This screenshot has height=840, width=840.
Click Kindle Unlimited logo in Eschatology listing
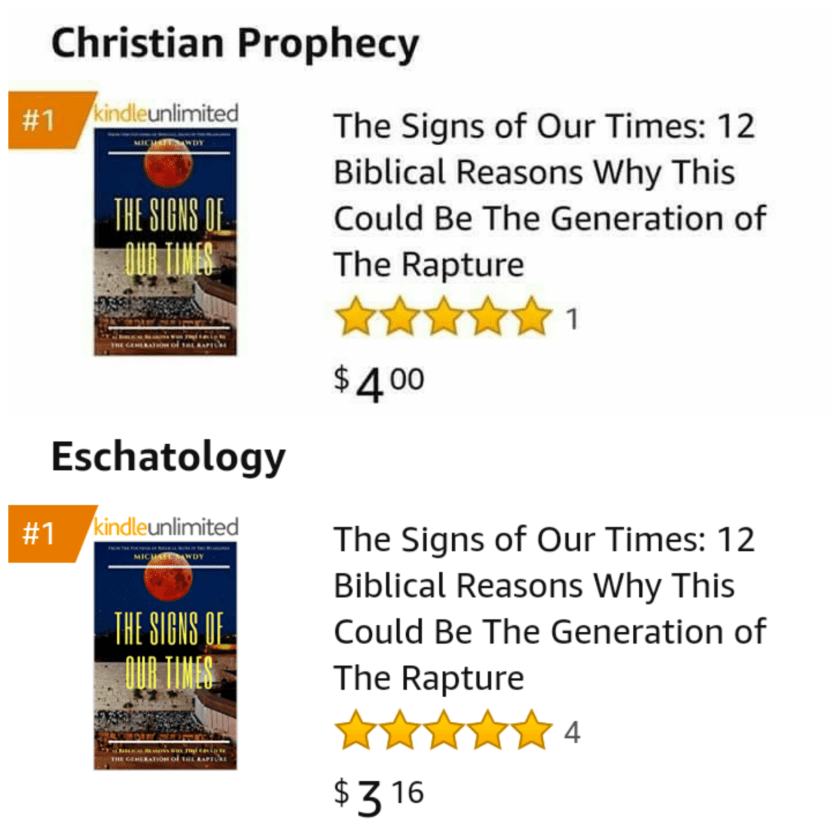pyautogui.click(x=165, y=526)
